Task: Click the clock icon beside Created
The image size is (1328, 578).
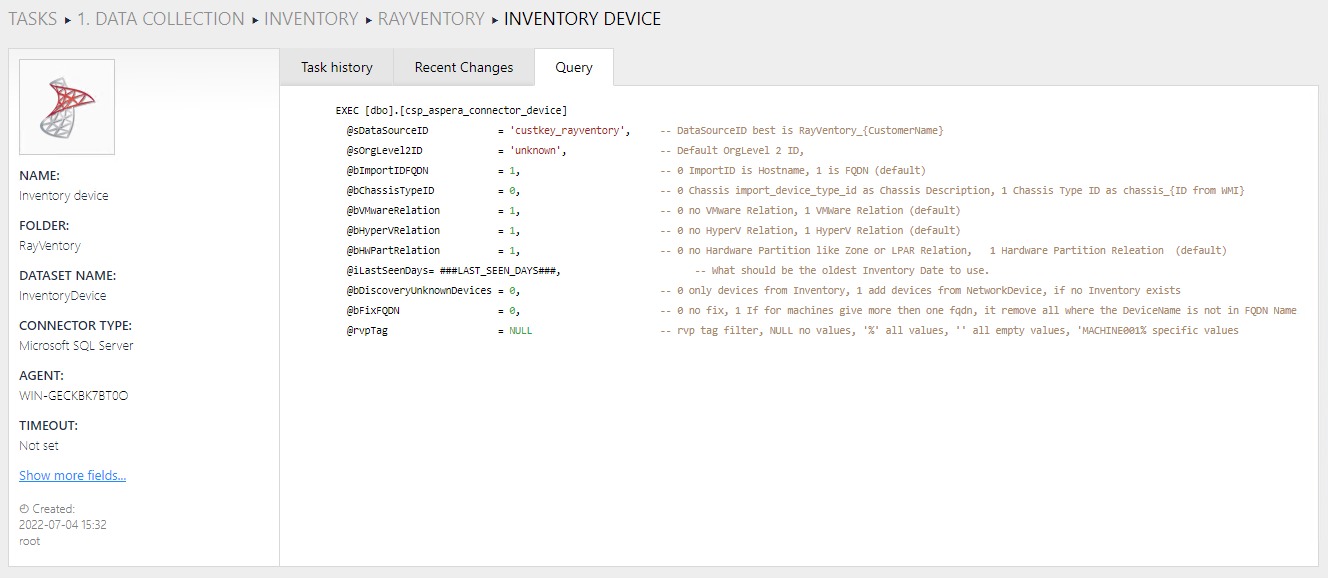Action: pyautogui.click(x=23, y=508)
